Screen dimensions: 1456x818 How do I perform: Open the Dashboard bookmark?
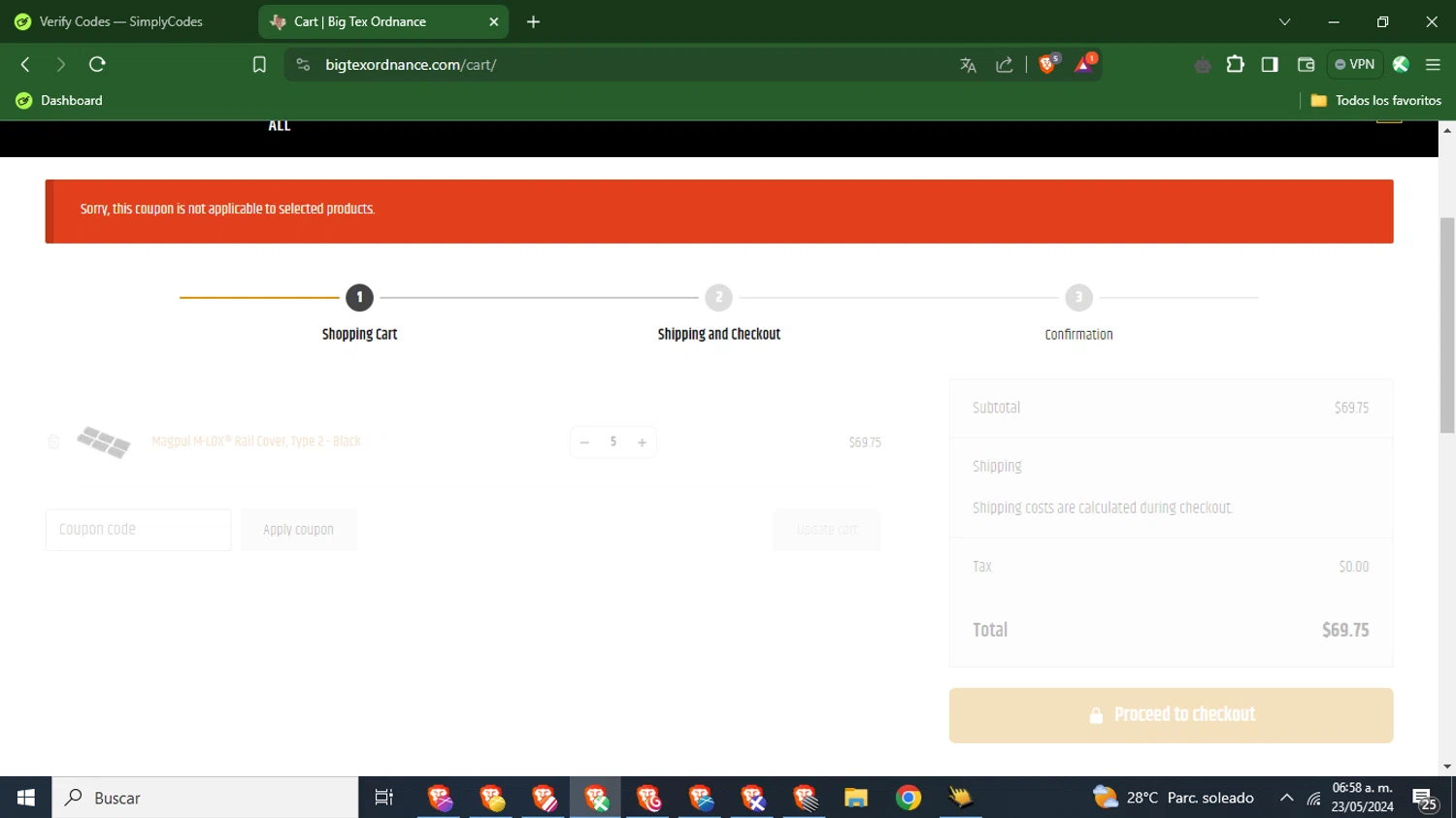click(59, 100)
